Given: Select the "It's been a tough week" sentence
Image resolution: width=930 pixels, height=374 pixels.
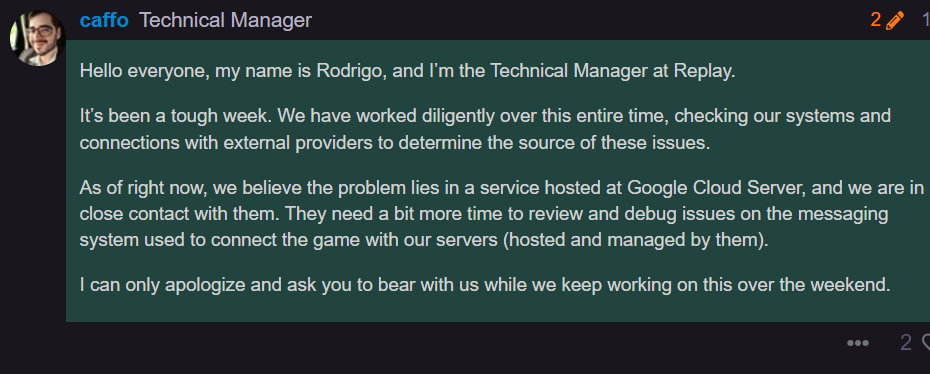Looking at the screenshot, I should (176, 116).
